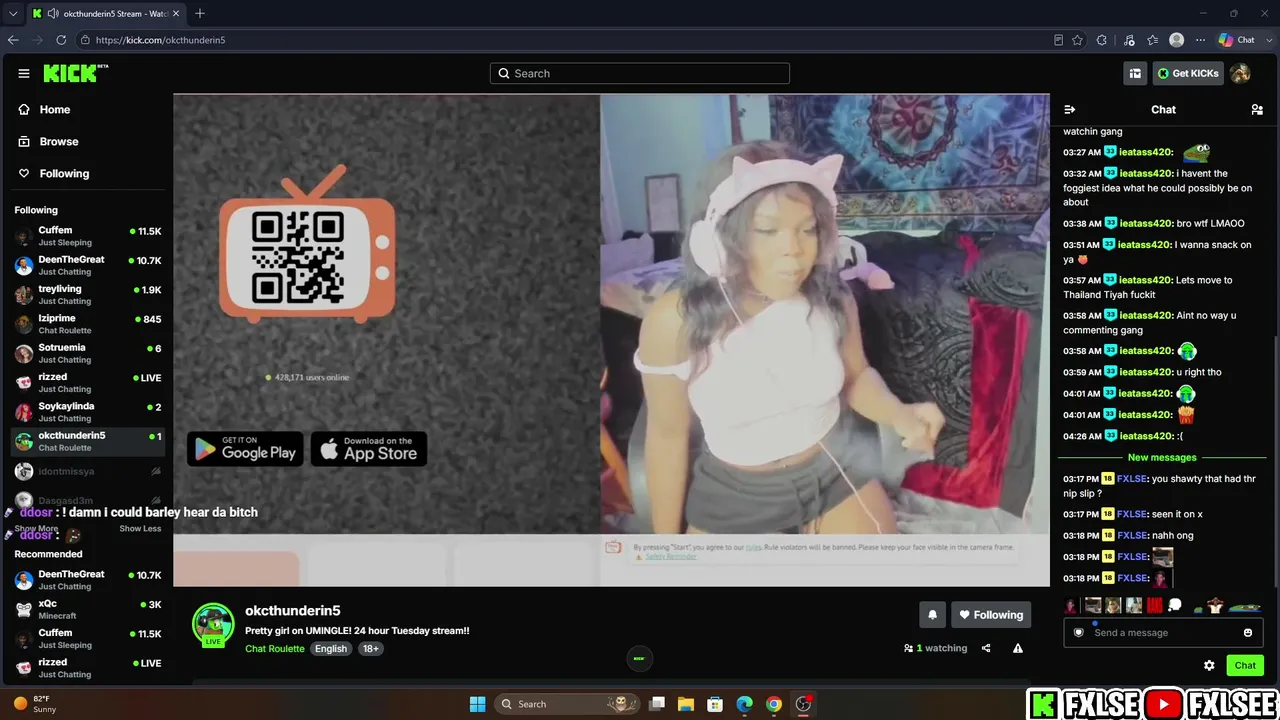This screenshot has width=1280, height=720.
Task: Open Cuffem channel in Following list
Action: click(88, 236)
